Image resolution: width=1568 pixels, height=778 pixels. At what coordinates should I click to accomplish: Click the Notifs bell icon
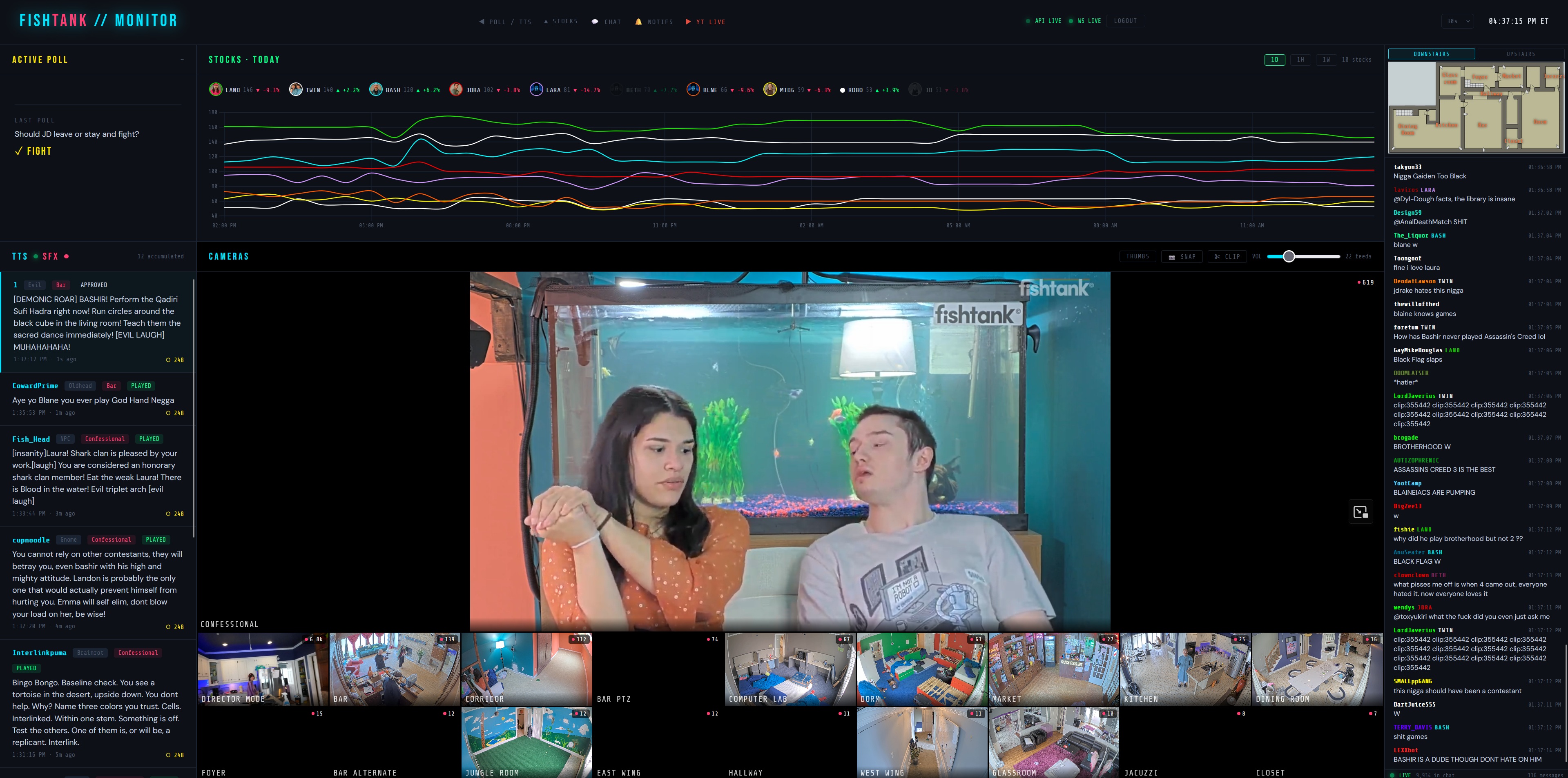coord(638,22)
